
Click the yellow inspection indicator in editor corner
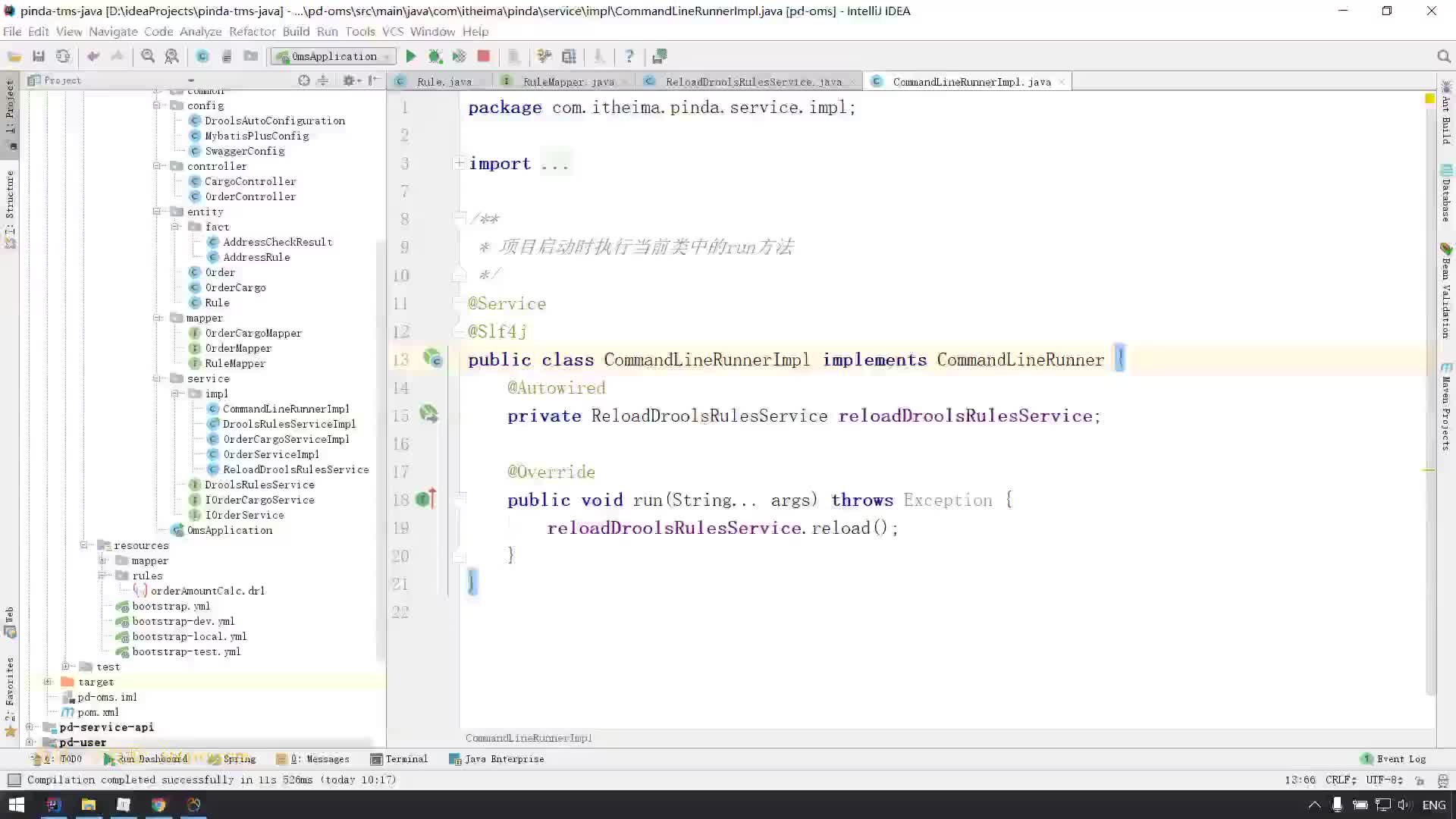point(1429,99)
